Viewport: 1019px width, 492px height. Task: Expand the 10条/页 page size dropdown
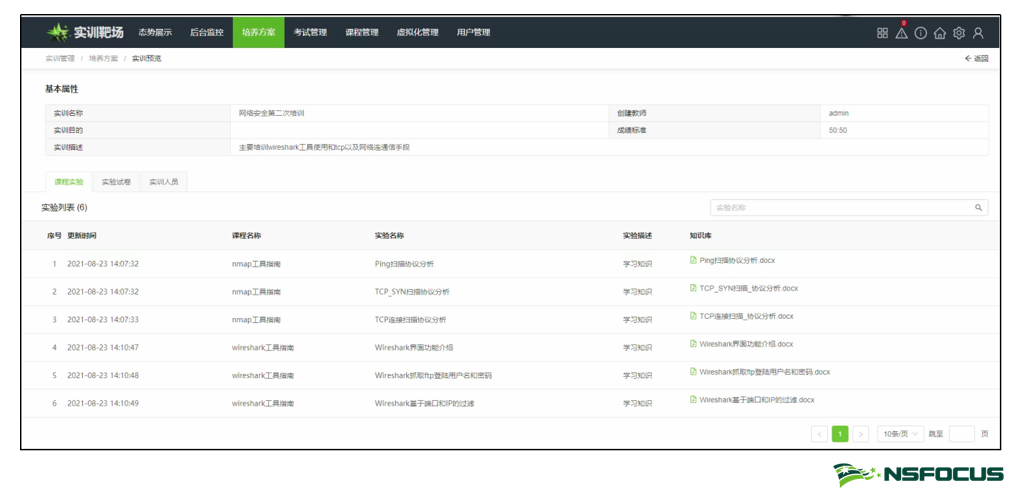[x=900, y=434]
